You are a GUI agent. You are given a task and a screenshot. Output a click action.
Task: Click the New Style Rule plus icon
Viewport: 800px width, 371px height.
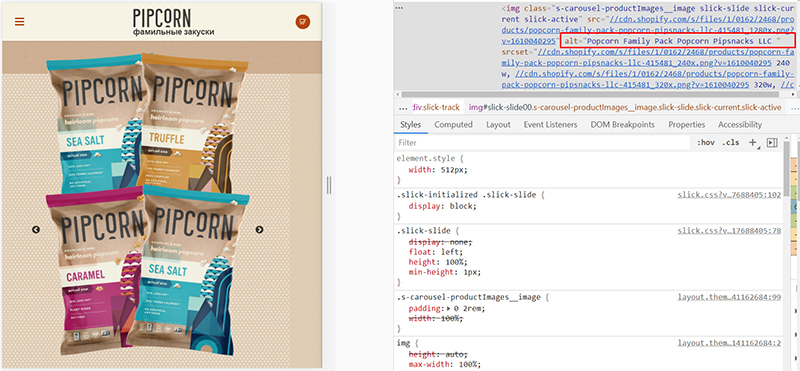pyautogui.click(x=753, y=142)
